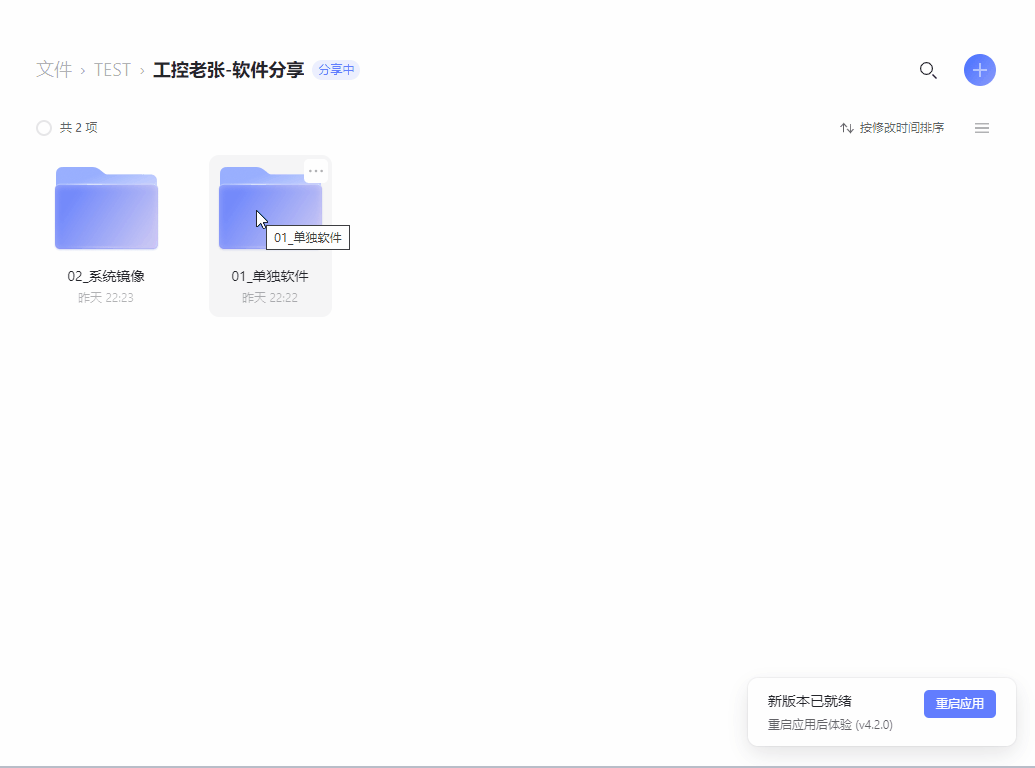Open the 02_系统镜像 folder icon
The image size is (1035, 768).
click(x=106, y=208)
